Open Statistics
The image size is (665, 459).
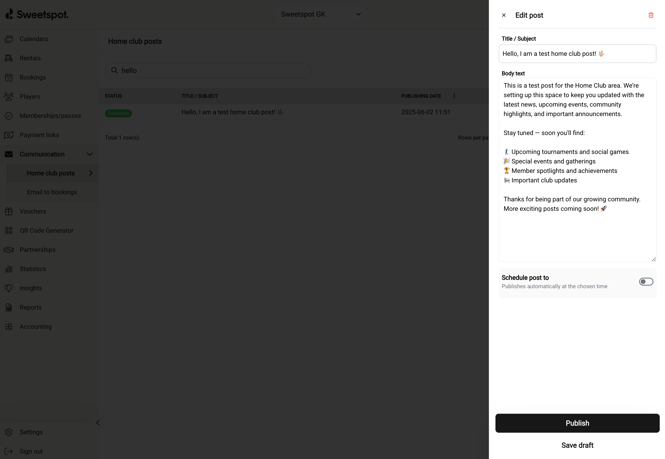(33, 269)
